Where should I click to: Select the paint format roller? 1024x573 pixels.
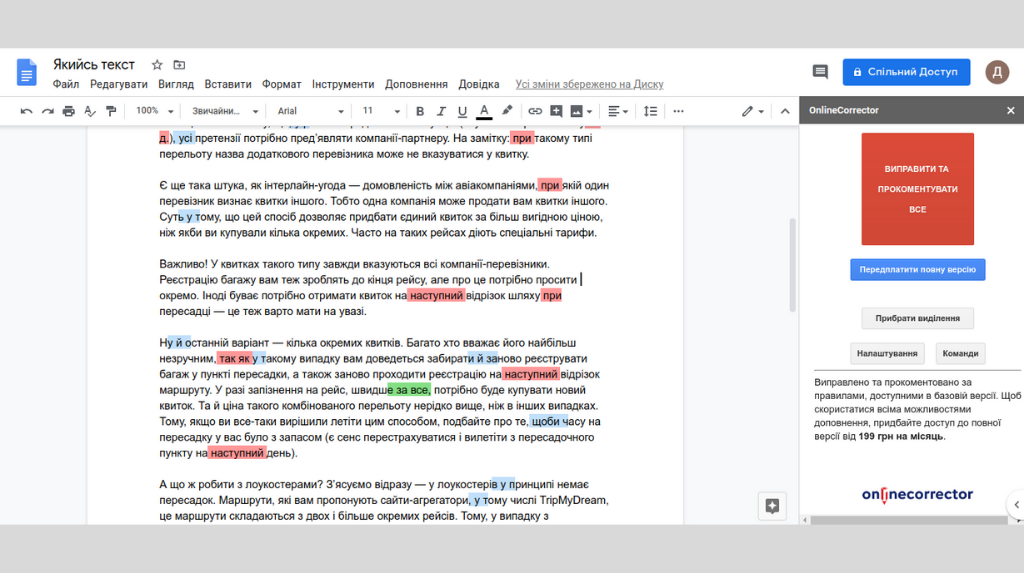coord(111,111)
